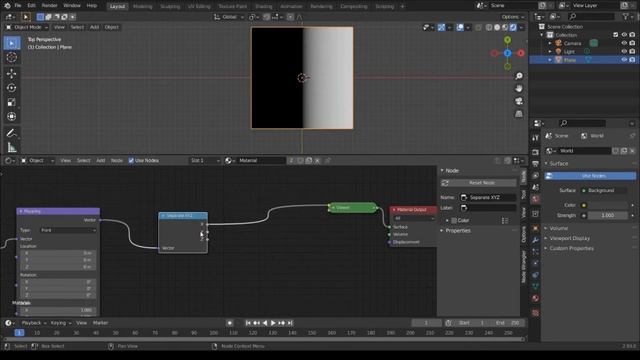Toggle the viewport overlays button
The image size is (640, 360).
[x=460, y=27]
